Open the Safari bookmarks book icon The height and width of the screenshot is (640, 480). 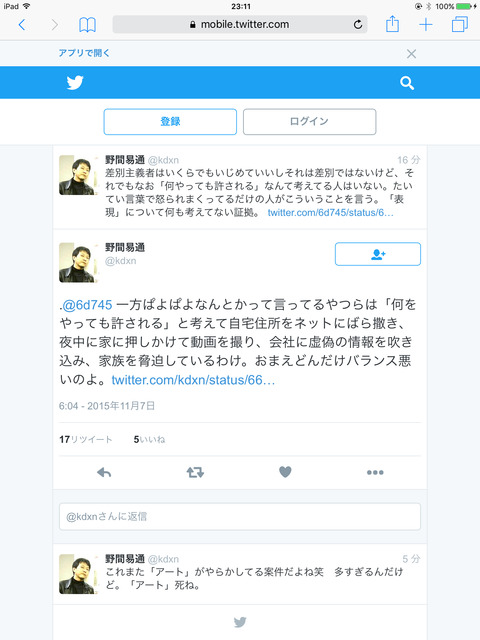coord(87,25)
